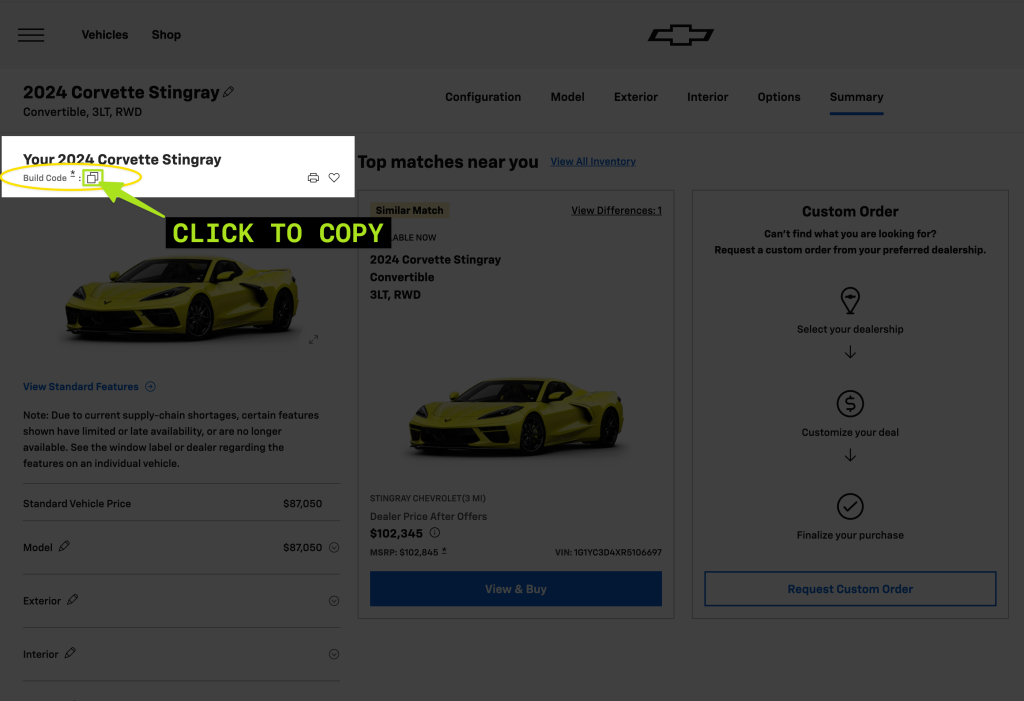
Task: Click the Similar Match badge
Action: coord(409,210)
